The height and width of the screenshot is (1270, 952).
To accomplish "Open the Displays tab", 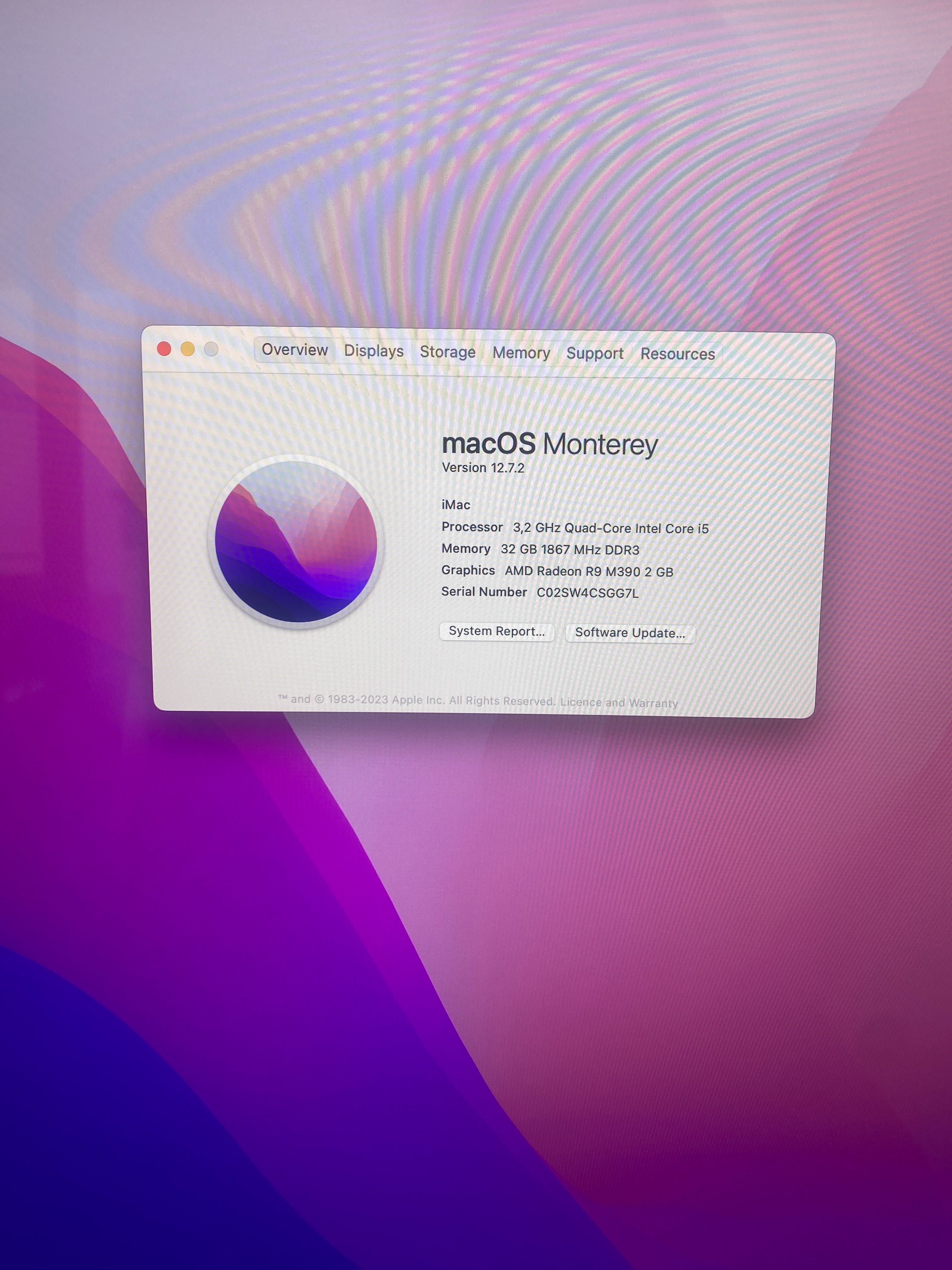I will coord(374,351).
